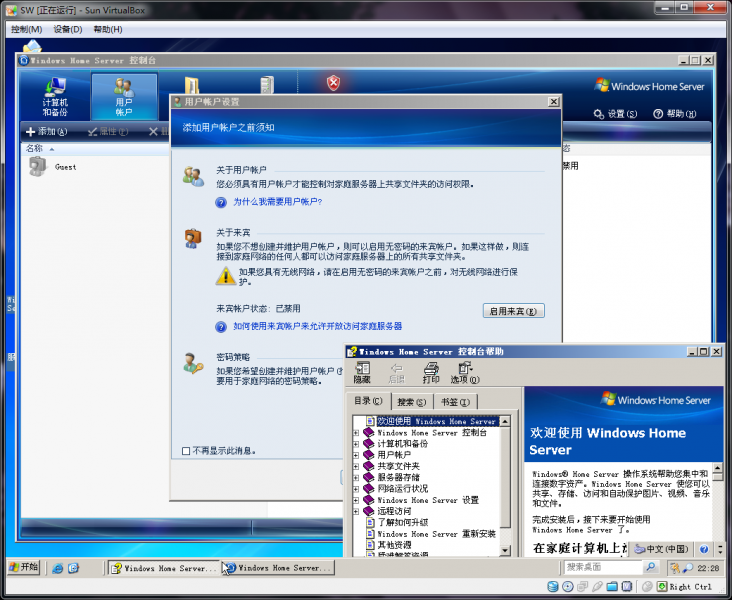Screen dimensions: 732x600
Task: Click the red network health shield icon
Action: coord(334,83)
